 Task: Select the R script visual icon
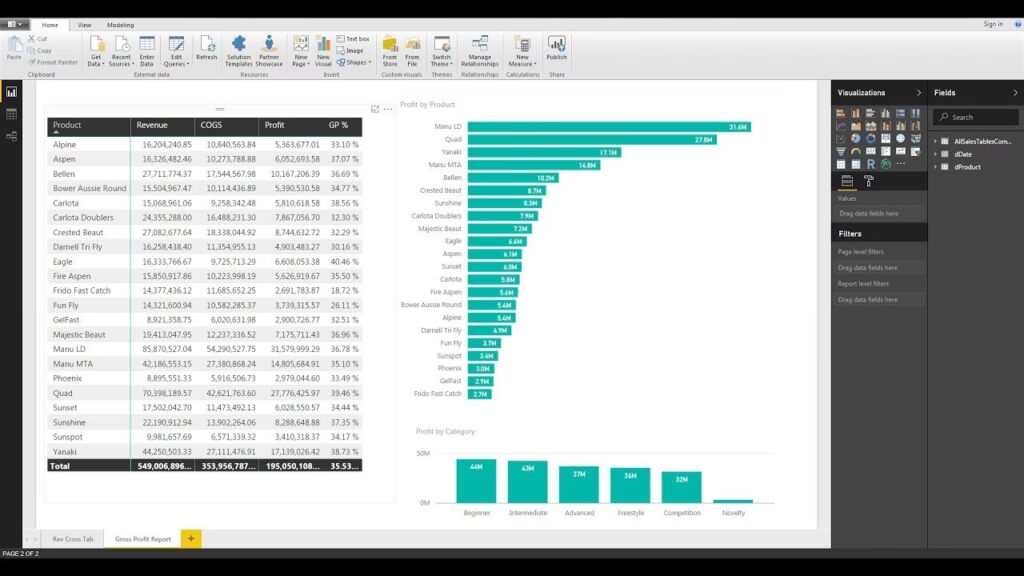tap(871, 164)
